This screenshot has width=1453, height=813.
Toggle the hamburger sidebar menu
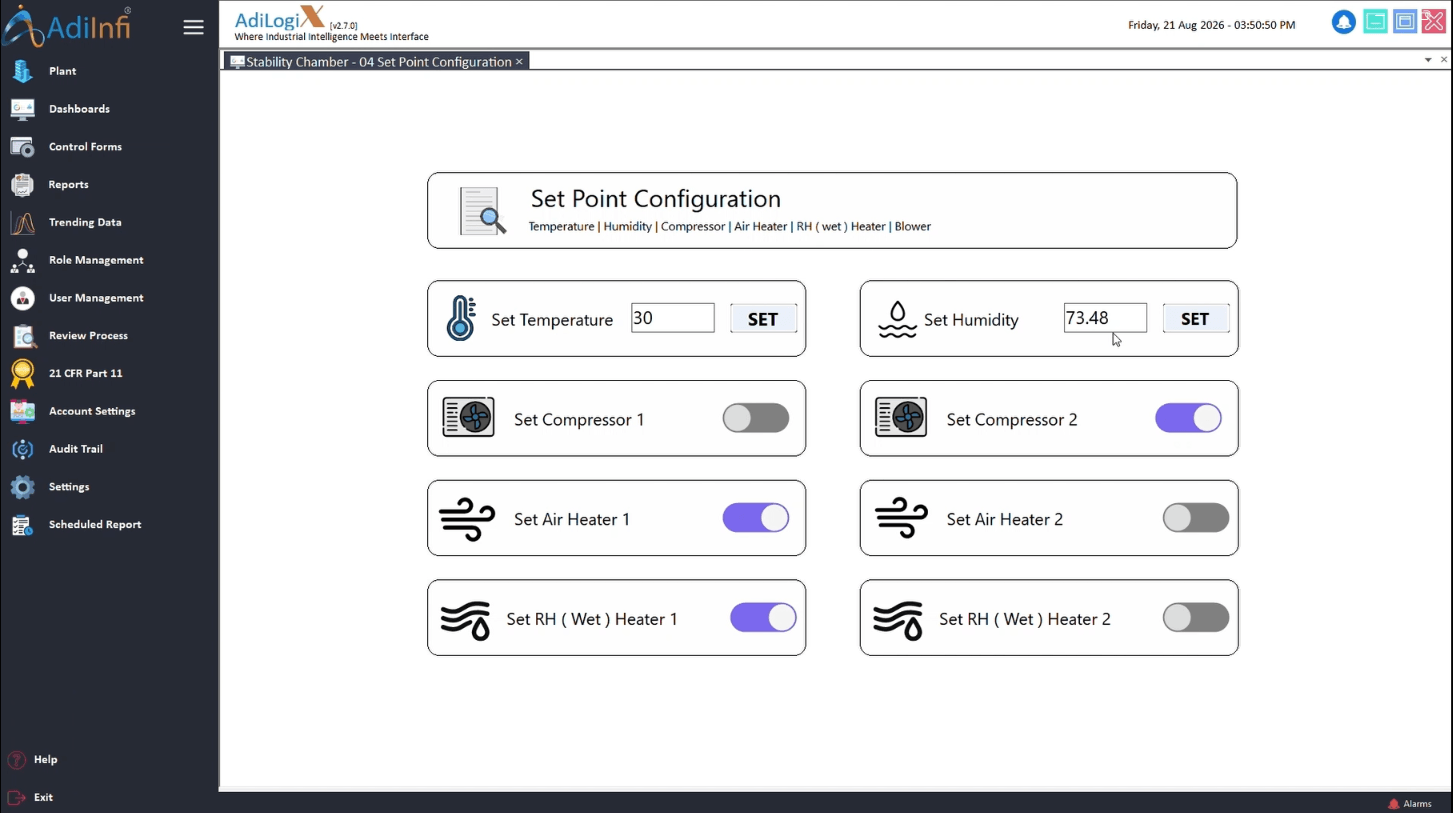[193, 28]
